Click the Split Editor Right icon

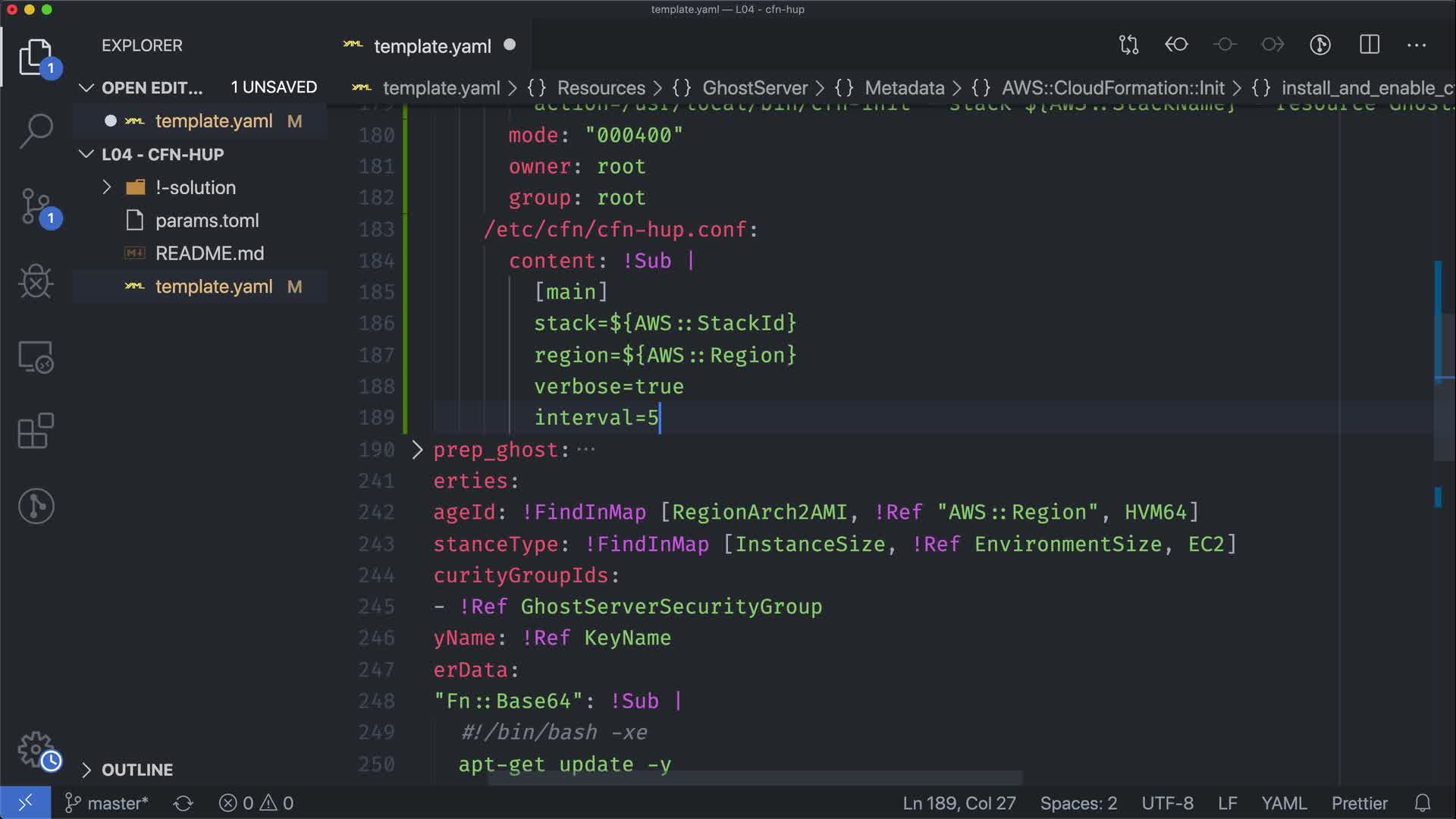click(x=1369, y=45)
